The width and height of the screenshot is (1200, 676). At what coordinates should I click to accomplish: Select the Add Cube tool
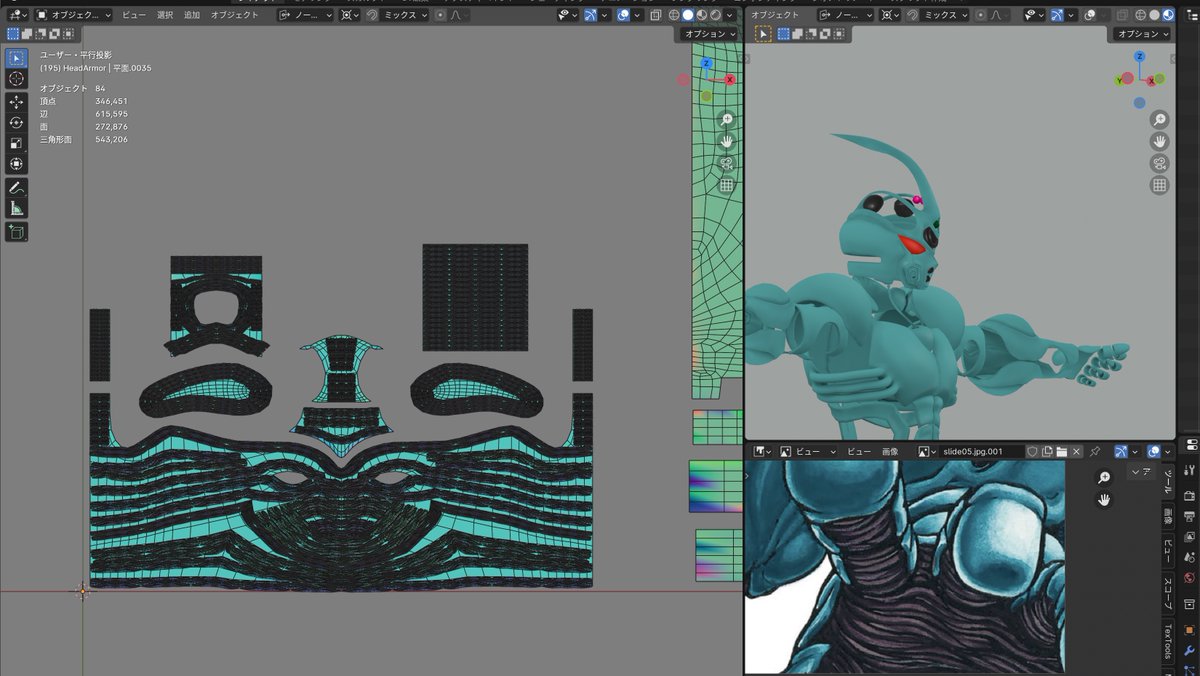17,232
